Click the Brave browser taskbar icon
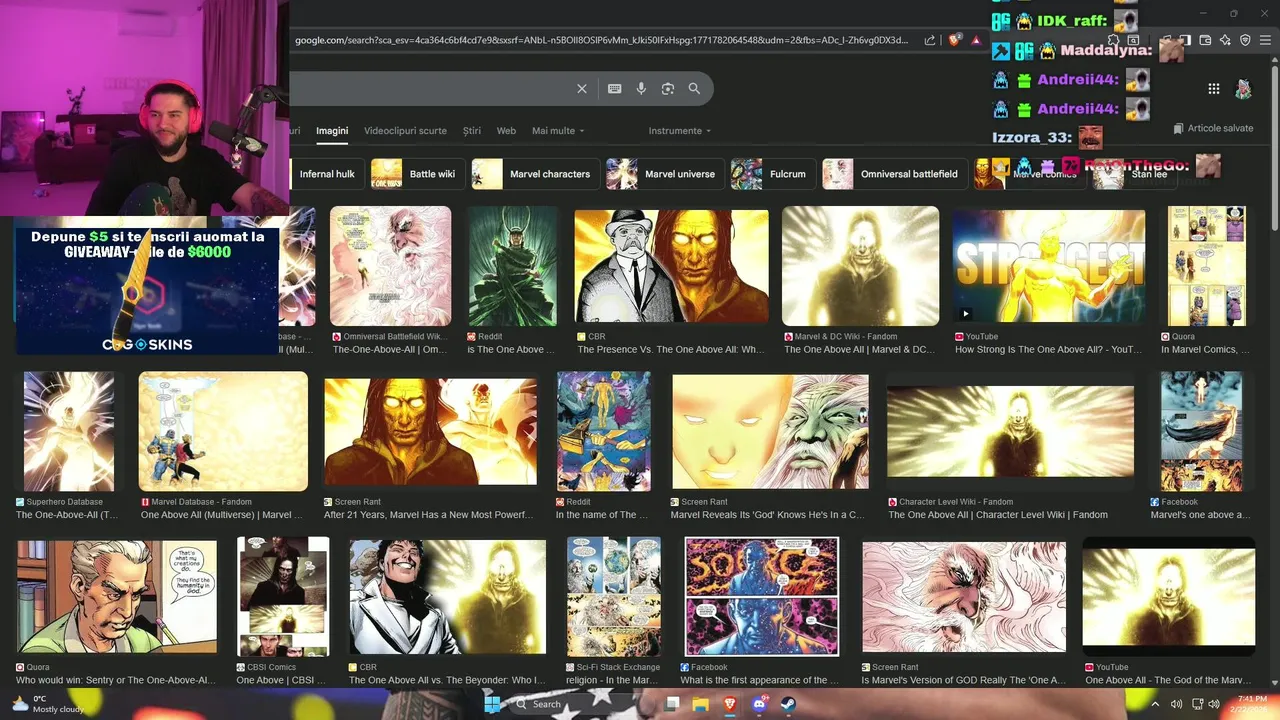Image resolution: width=1280 pixels, height=720 pixels. (x=730, y=704)
